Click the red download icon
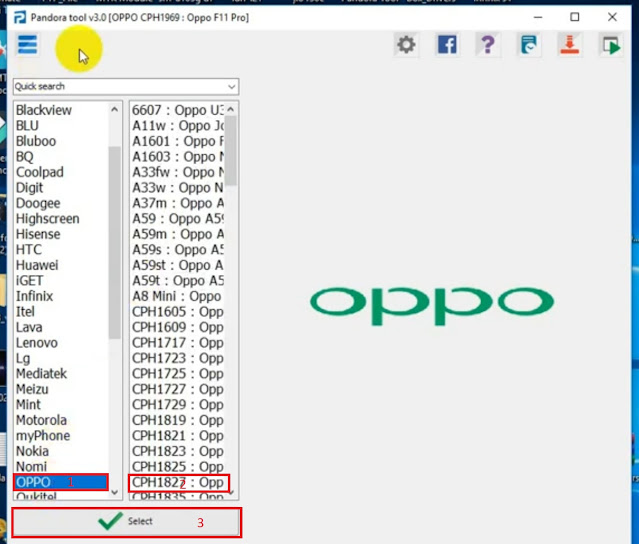Screen dimensions: 639x544 [x=569, y=44]
